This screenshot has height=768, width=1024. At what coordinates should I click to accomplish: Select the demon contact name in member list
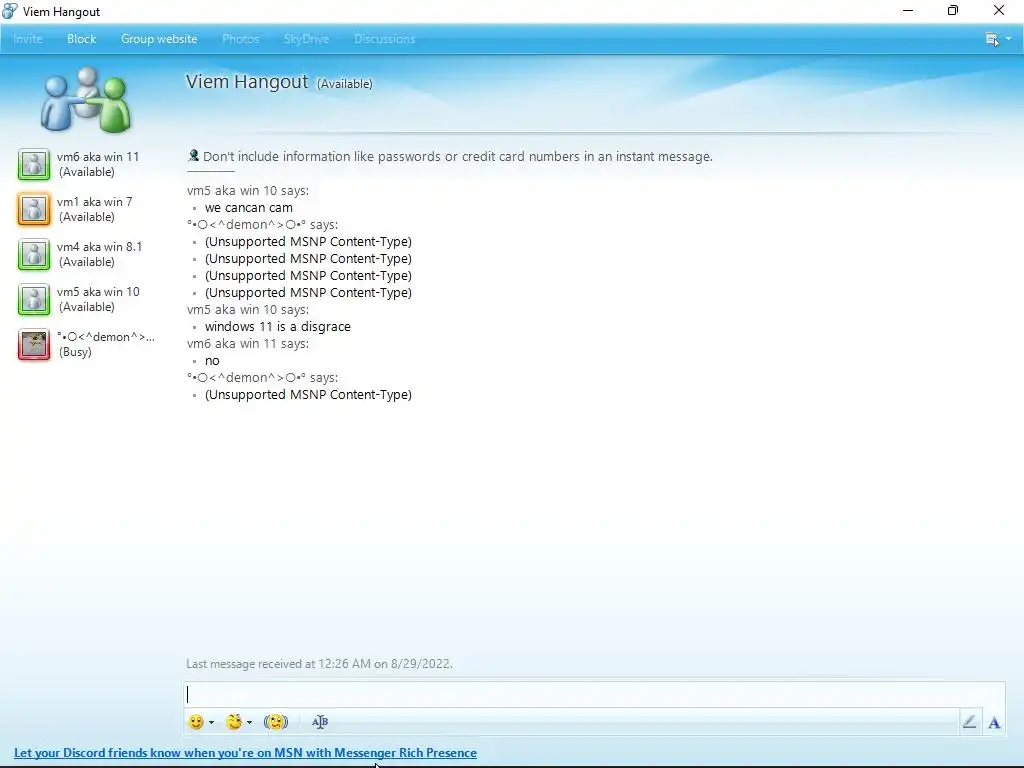(106, 337)
